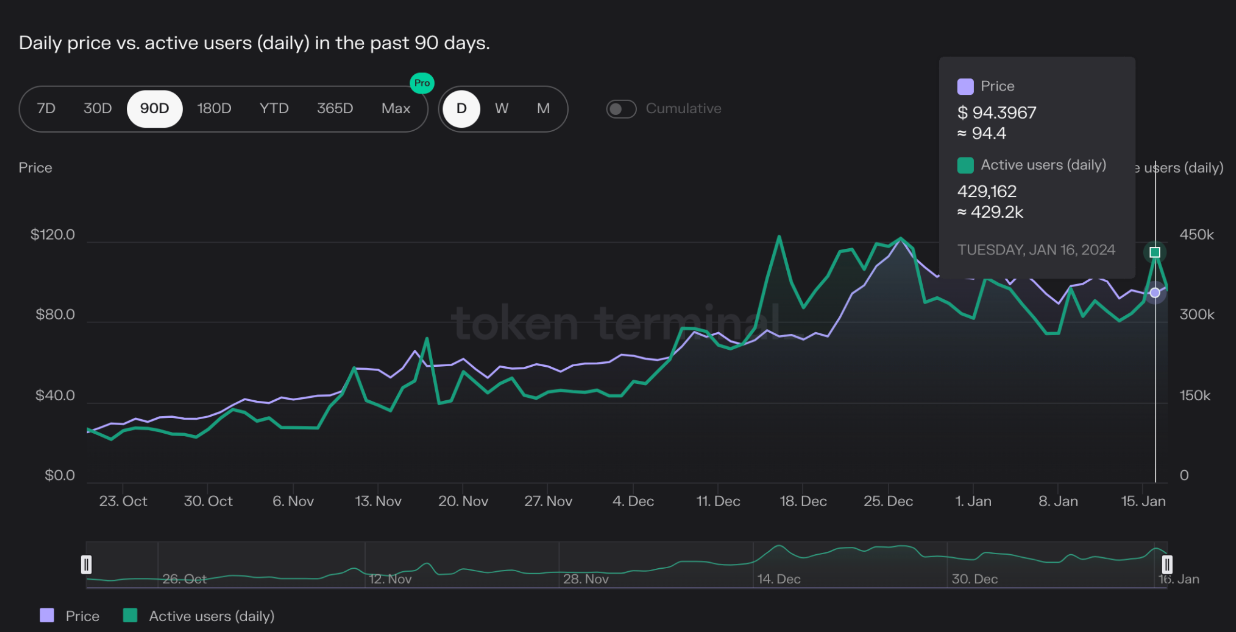Enable the Cumulative toggle
This screenshot has width=1236, height=632.
[x=621, y=109]
